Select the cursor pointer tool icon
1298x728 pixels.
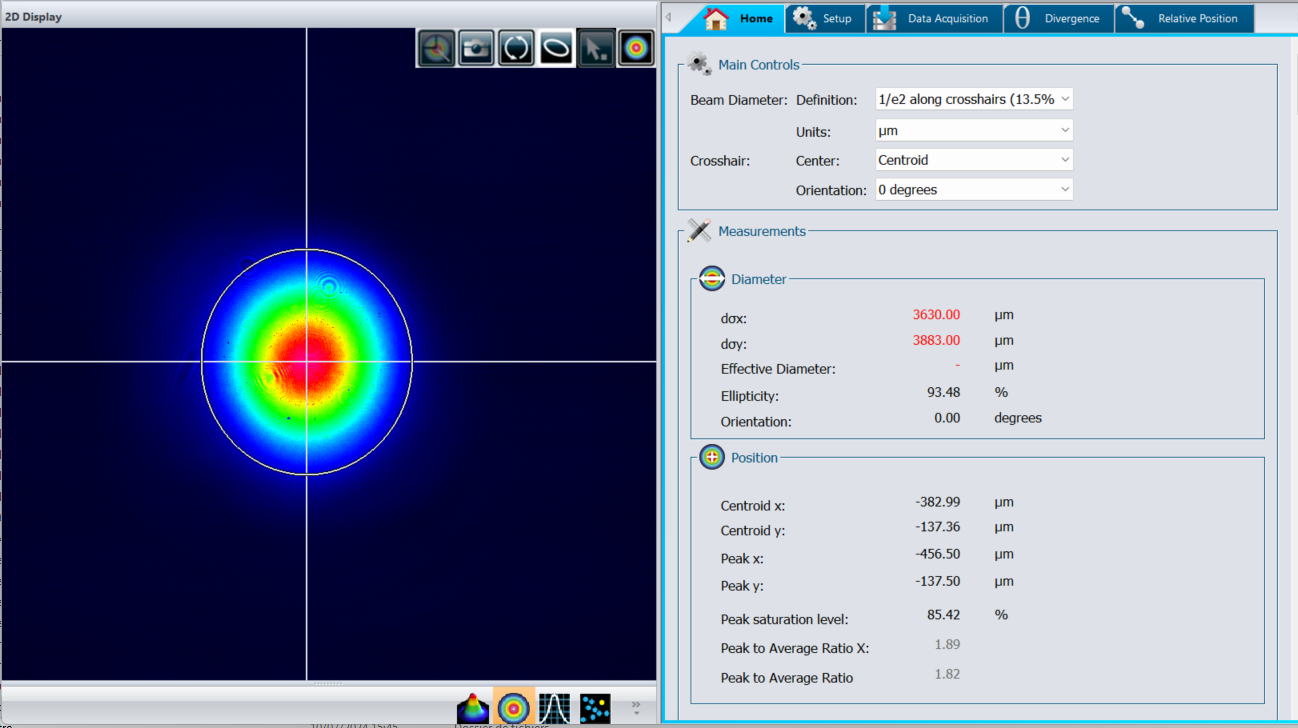point(596,48)
